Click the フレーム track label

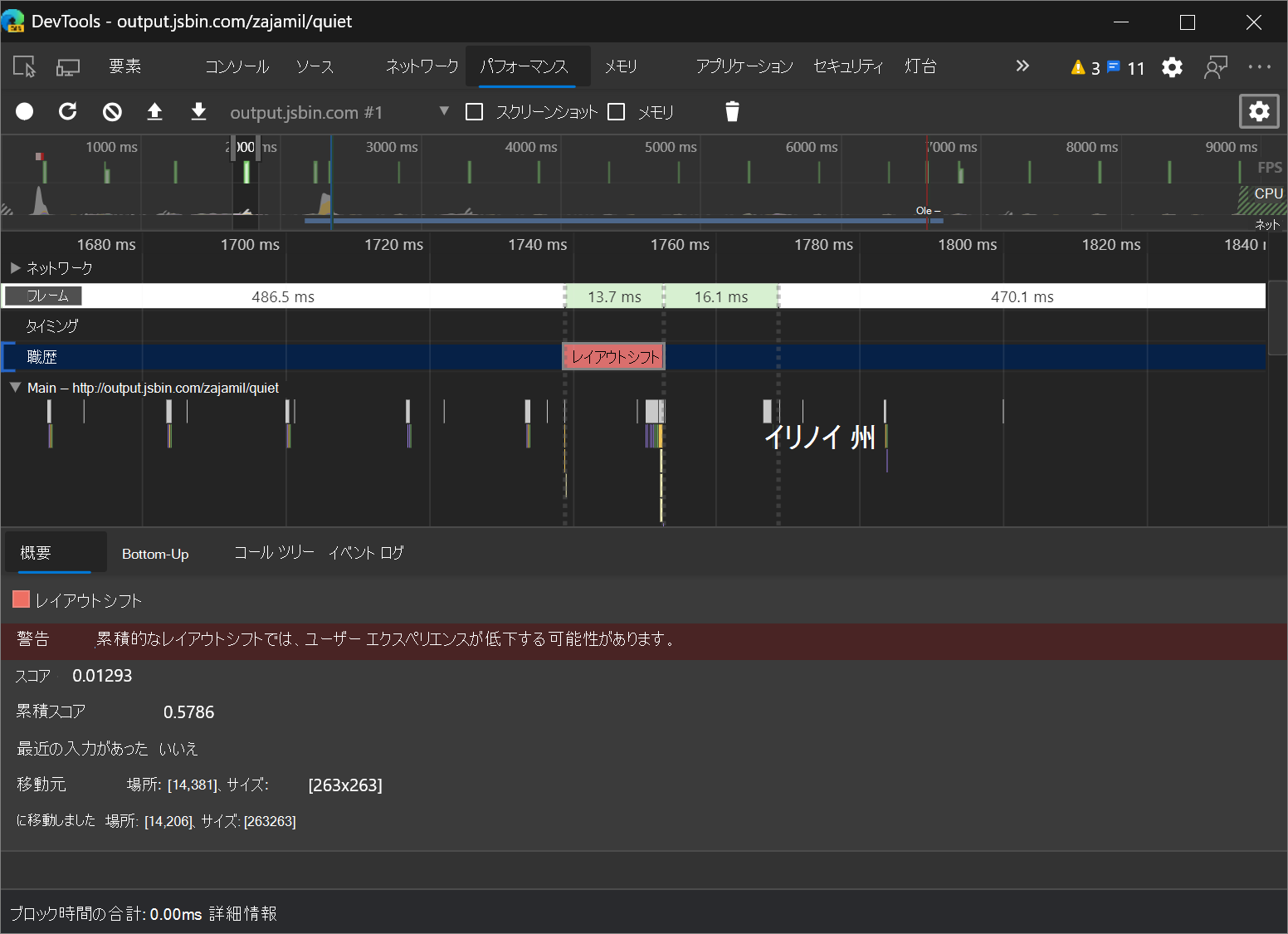[x=44, y=296]
